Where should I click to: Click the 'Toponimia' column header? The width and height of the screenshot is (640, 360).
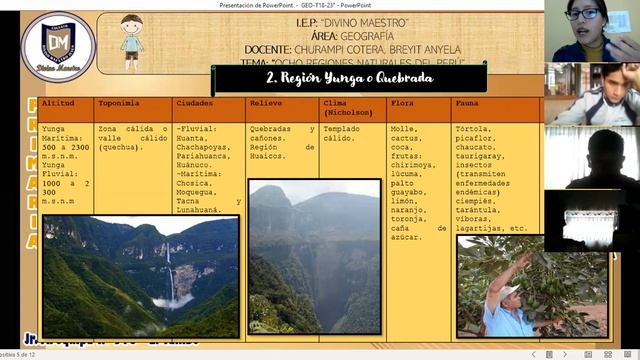click(x=133, y=109)
